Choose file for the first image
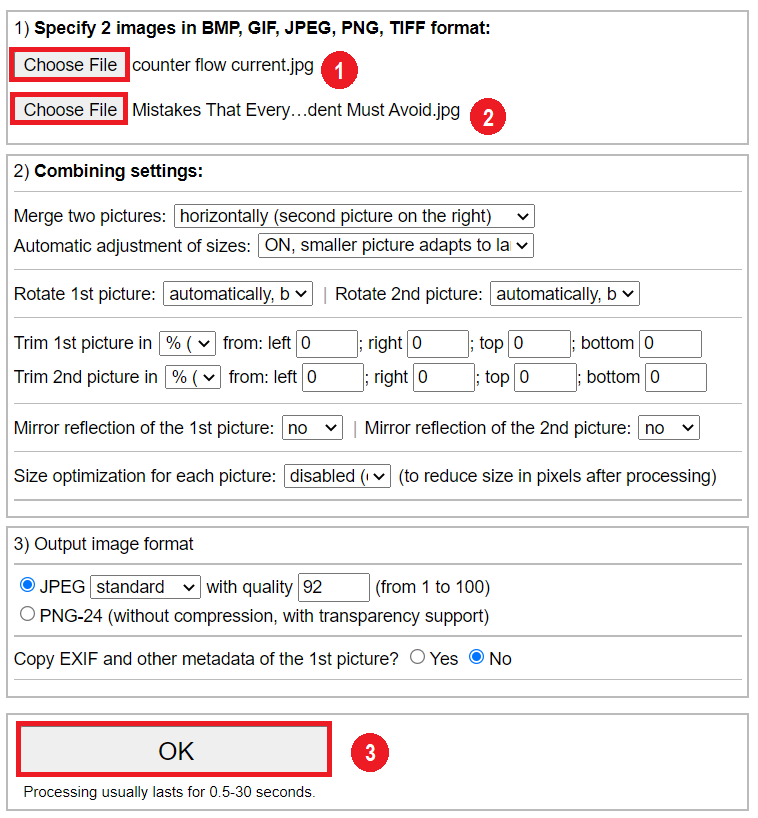Screen dimensions: 758x818 (x=70, y=65)
